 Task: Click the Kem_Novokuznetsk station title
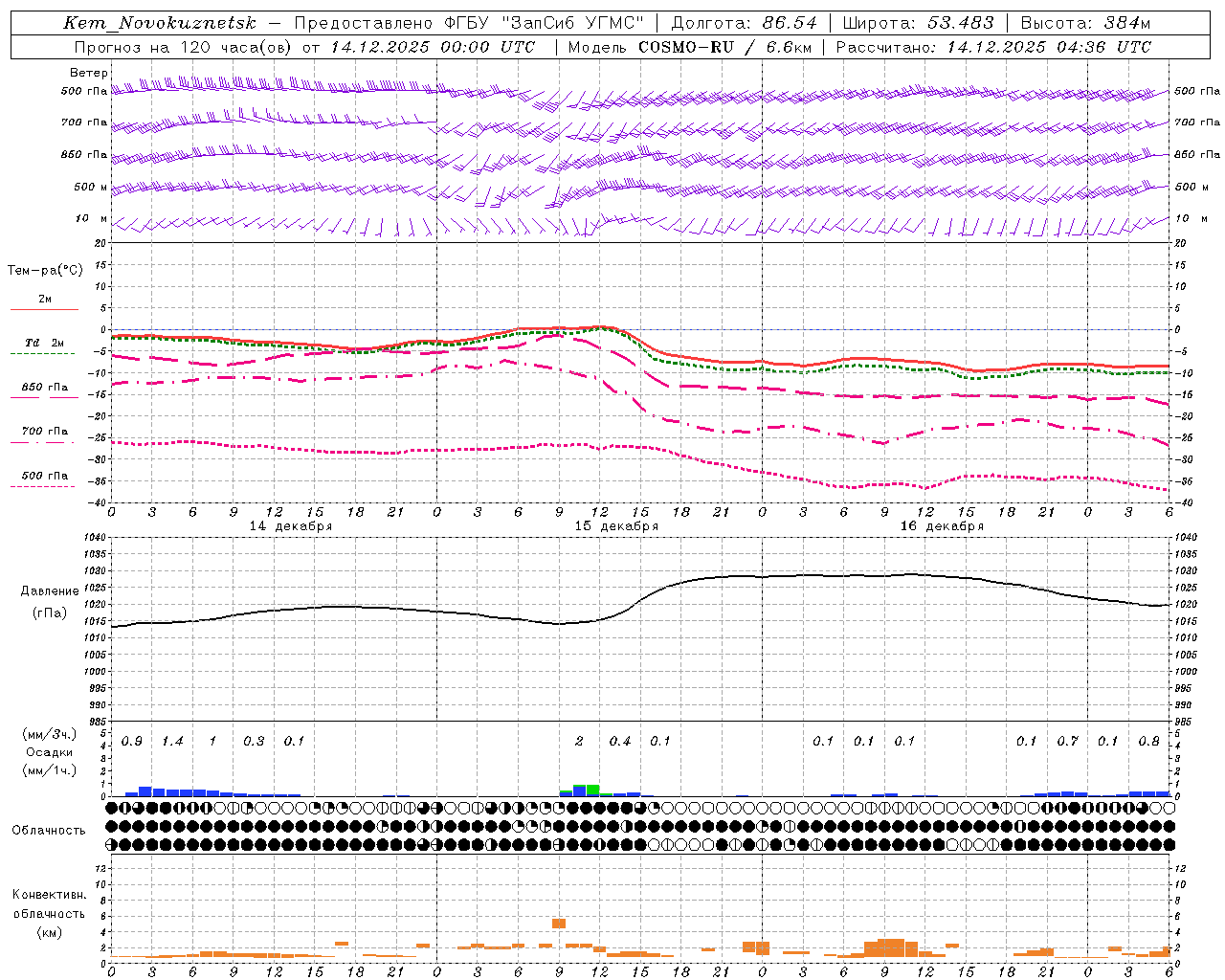tap(162, 23)
